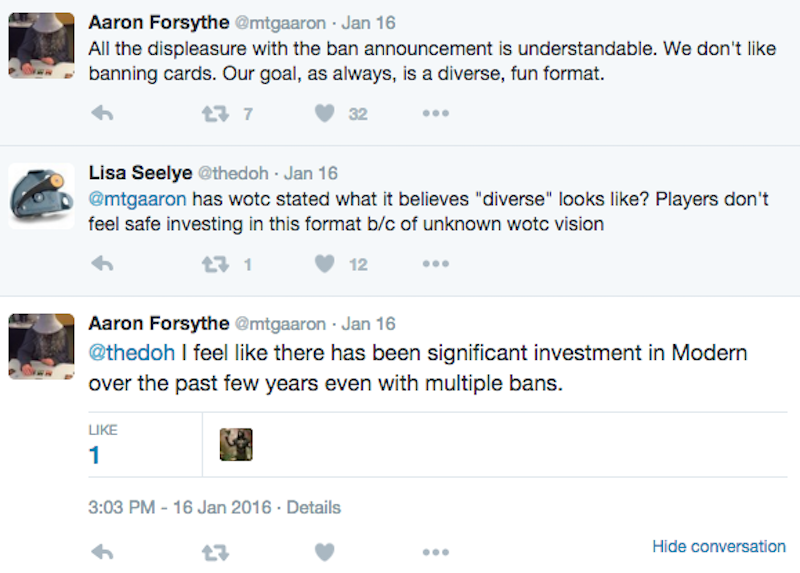The height and width of the screenshot is (573, 800).
Task: Open more options on first tweet
Action: [x=436, y=113]
